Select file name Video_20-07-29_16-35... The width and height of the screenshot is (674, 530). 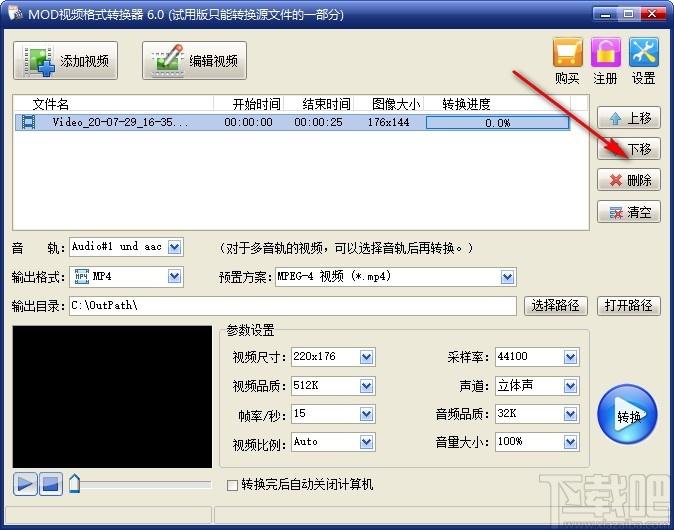120,122
